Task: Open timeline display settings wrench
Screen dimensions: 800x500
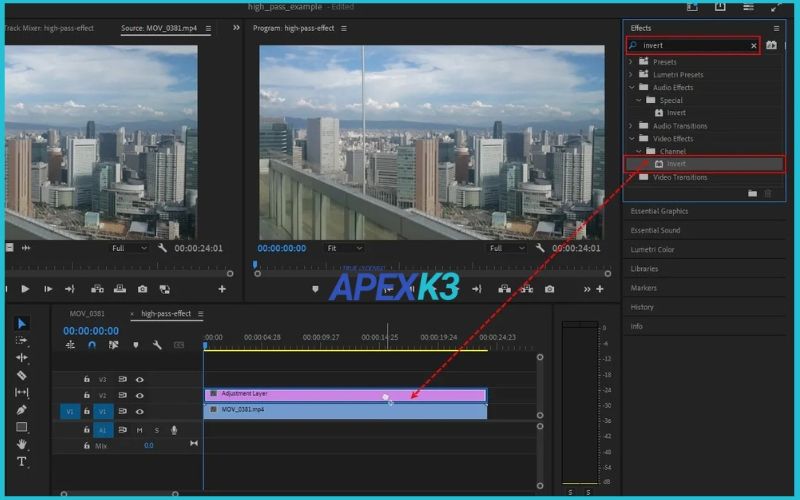Action: pyautogui.click(x=157, y=345)
